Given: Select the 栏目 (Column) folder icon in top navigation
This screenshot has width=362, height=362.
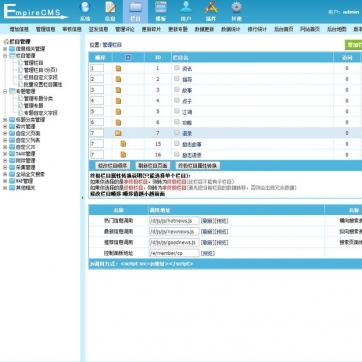Looking at the screenshot, I should [135, 11].
